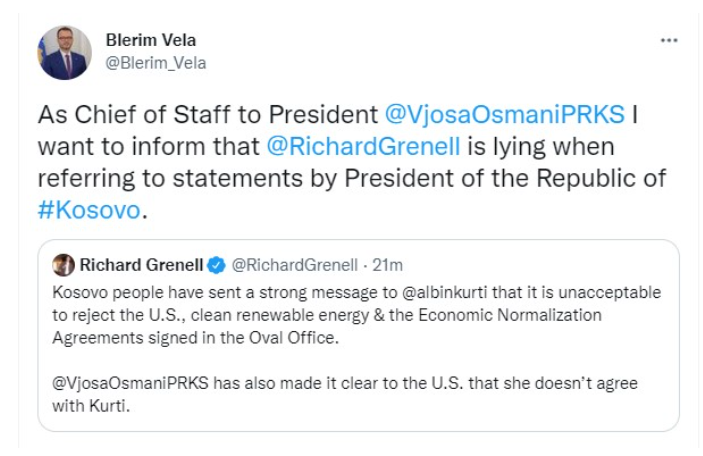Image resolution: width=703 pixels, height=456 pixels.
Task: Open the @RichardGrenell mention in main tweet
Action: tap(363, 147)
